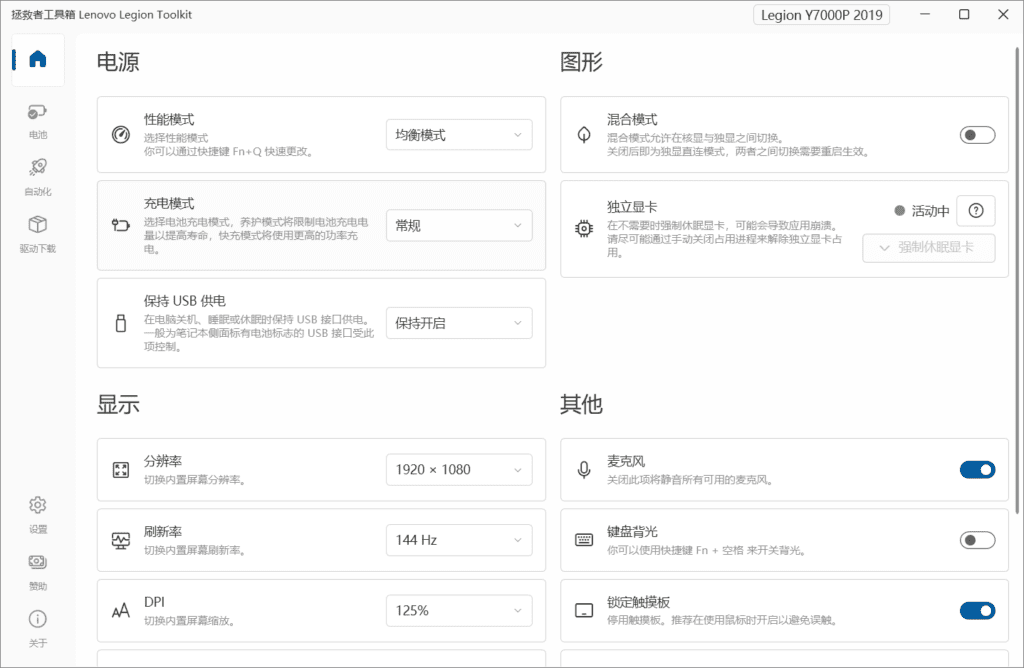Screen dimensions: 1024x668
Task: Click the question mark help icon for 独立显卡
Action: click(x=976, y=211)
